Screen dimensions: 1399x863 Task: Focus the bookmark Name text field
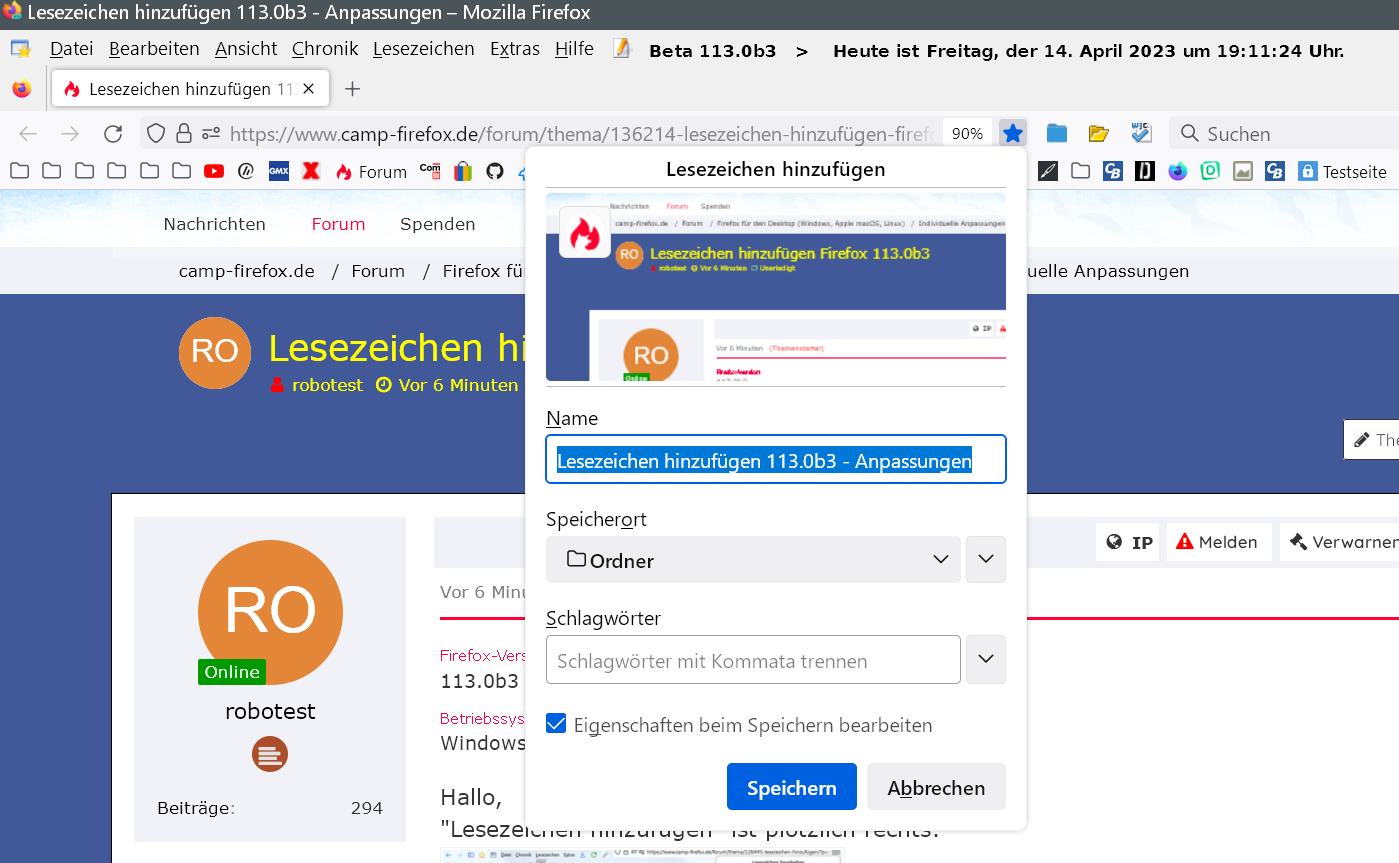click(x=776, y=460)
